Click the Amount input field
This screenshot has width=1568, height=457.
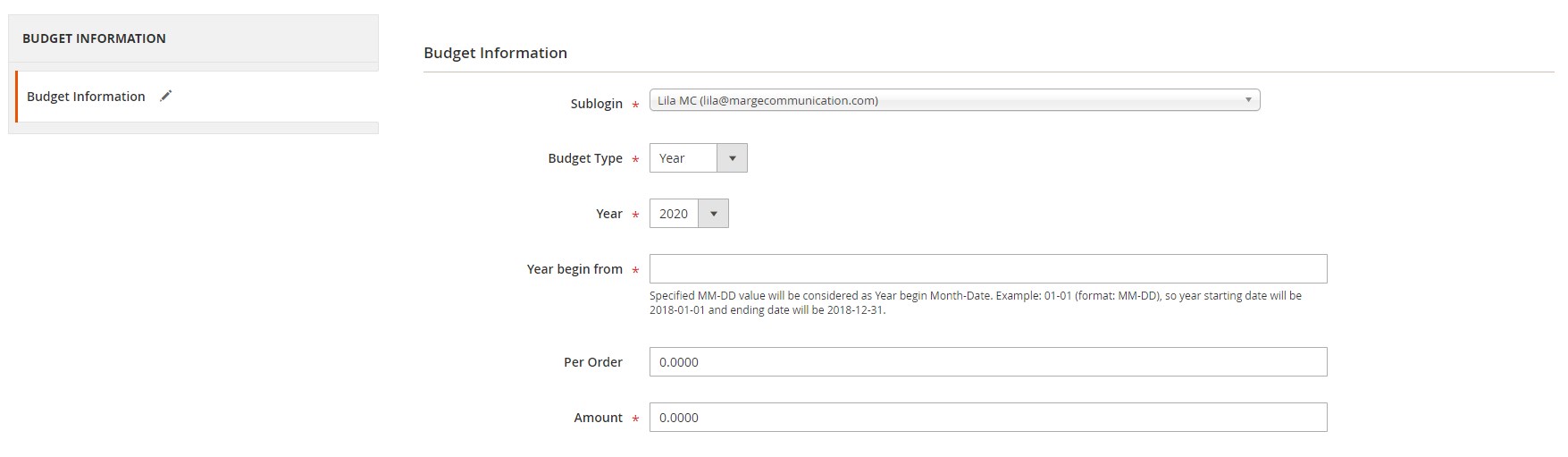(x=988, y=418)
